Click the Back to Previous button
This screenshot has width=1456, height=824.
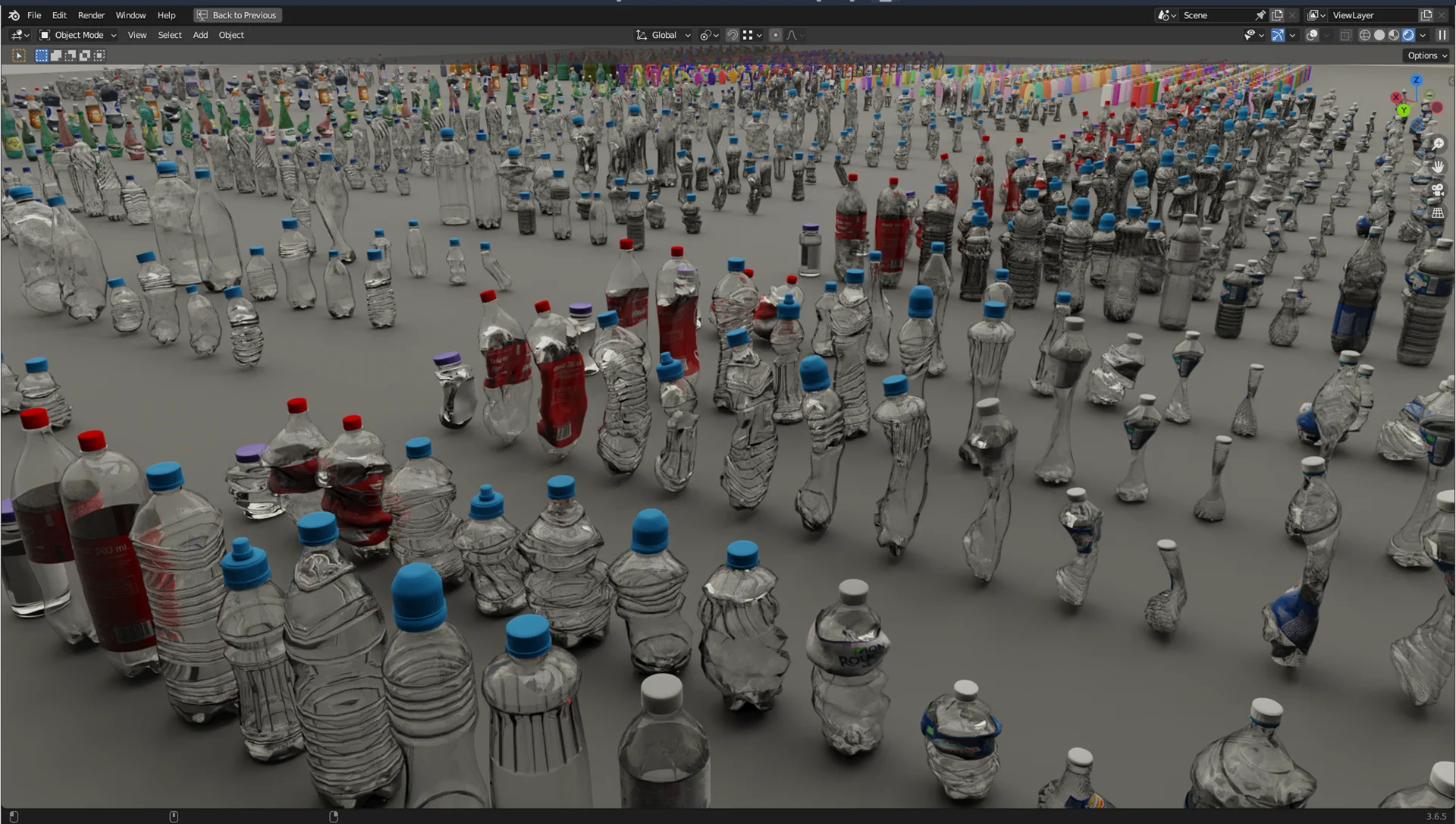[237, 14]
